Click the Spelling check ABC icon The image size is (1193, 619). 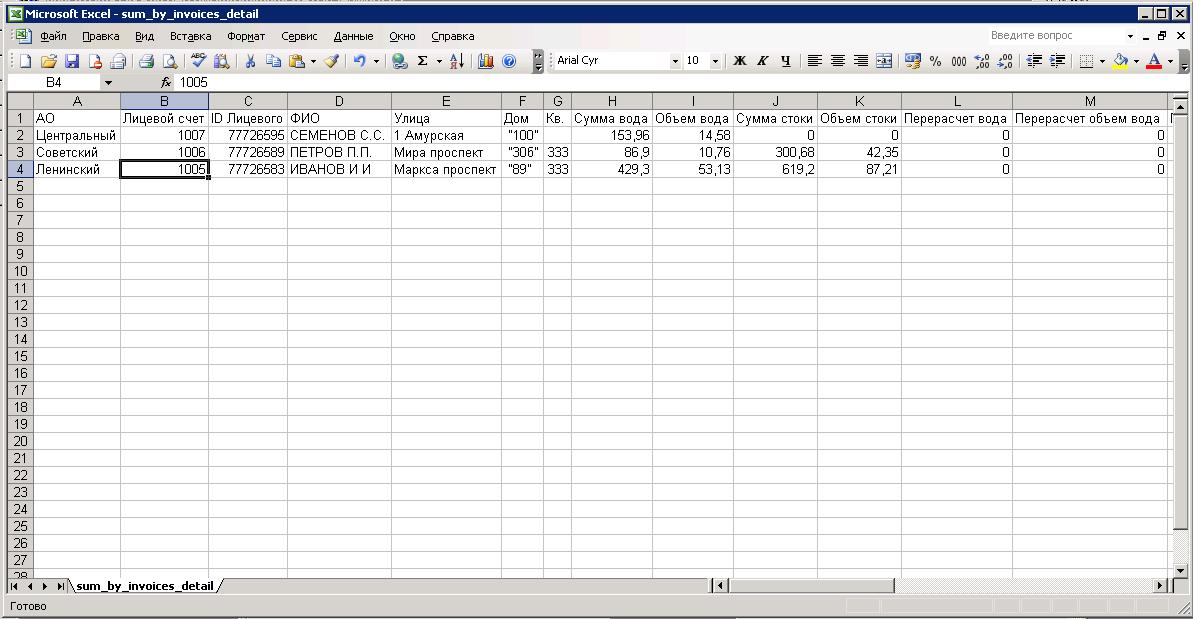tap(199, 61)
